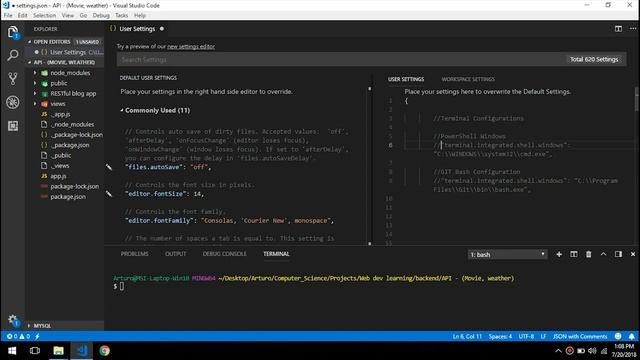640x360 pixels.
Task: Edit files.autoSave setting with pencil icon
Action: click(109, 167)
